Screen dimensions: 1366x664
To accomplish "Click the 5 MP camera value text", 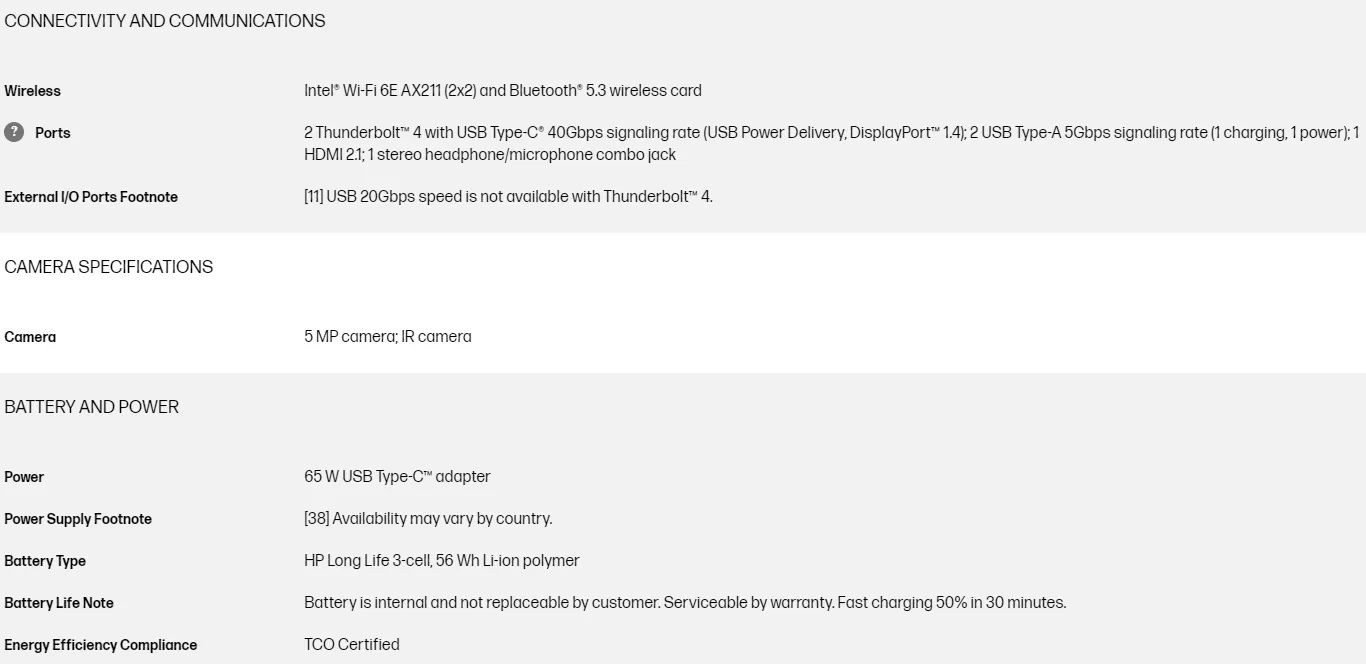I will (388, 337).
